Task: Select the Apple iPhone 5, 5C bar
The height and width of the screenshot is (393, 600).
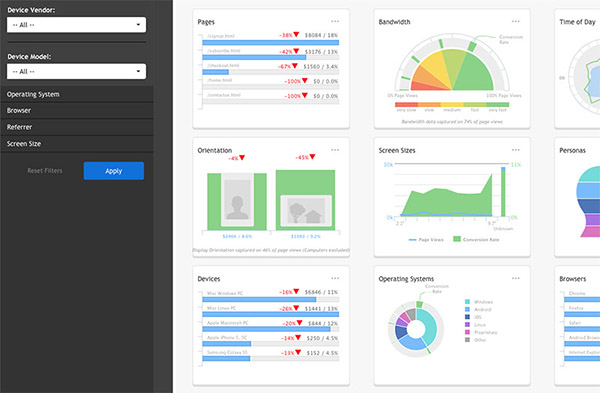Action: point(227,344)
